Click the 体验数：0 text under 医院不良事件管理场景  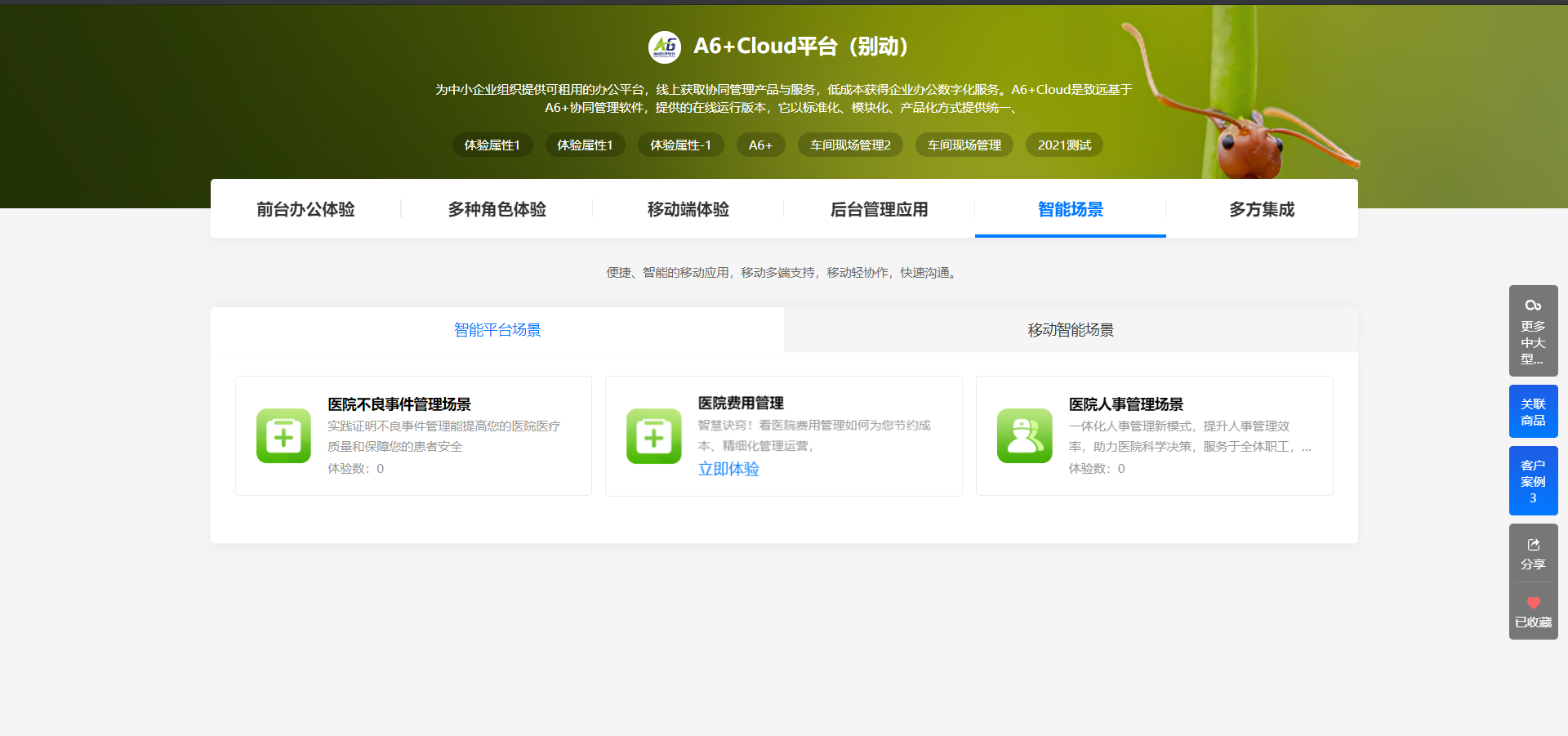[356, 469]
